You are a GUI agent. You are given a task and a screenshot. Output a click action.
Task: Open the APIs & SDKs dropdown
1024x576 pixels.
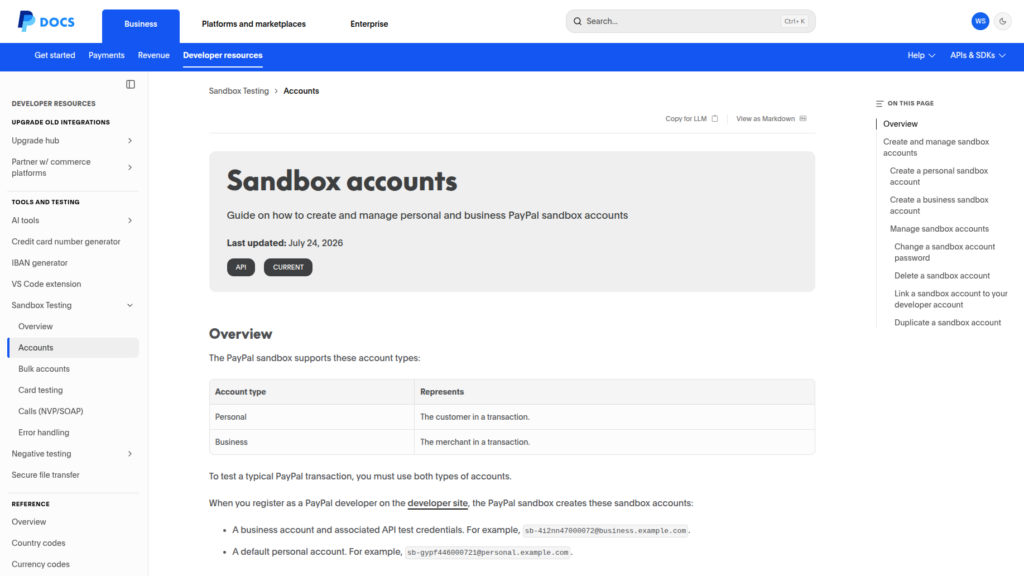tap(978, 56)
